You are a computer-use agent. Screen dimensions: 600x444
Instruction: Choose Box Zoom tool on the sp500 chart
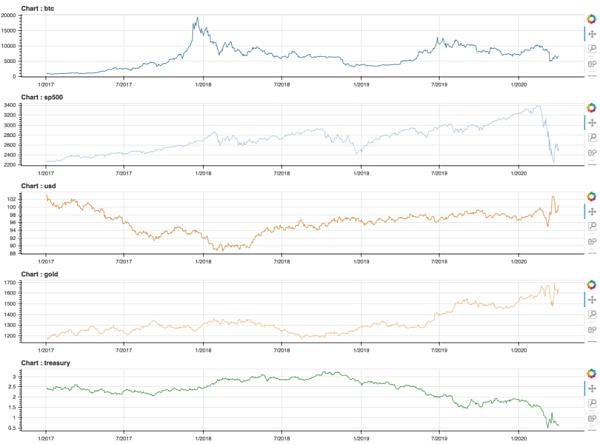click(591, 137)
